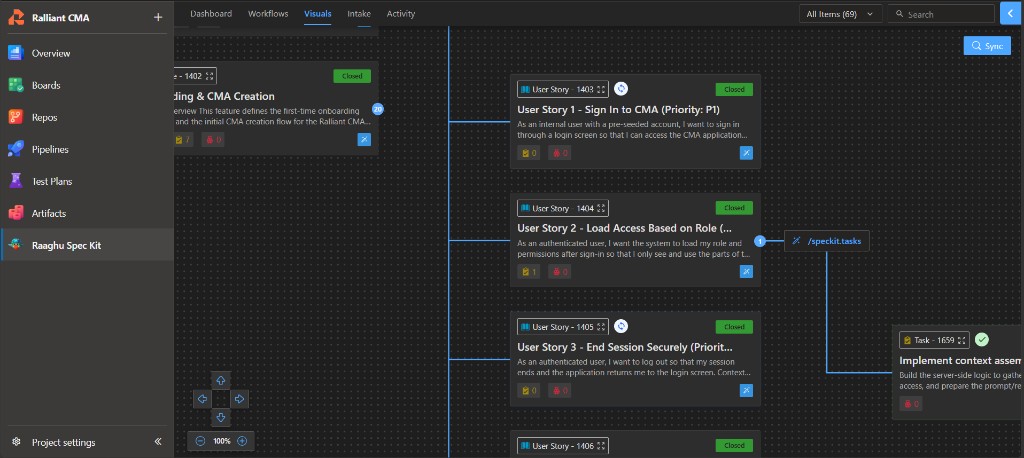Click Closed badge on User Story 1403
The height and width of the screenshot is (458, 1024).
coord(734,89)
